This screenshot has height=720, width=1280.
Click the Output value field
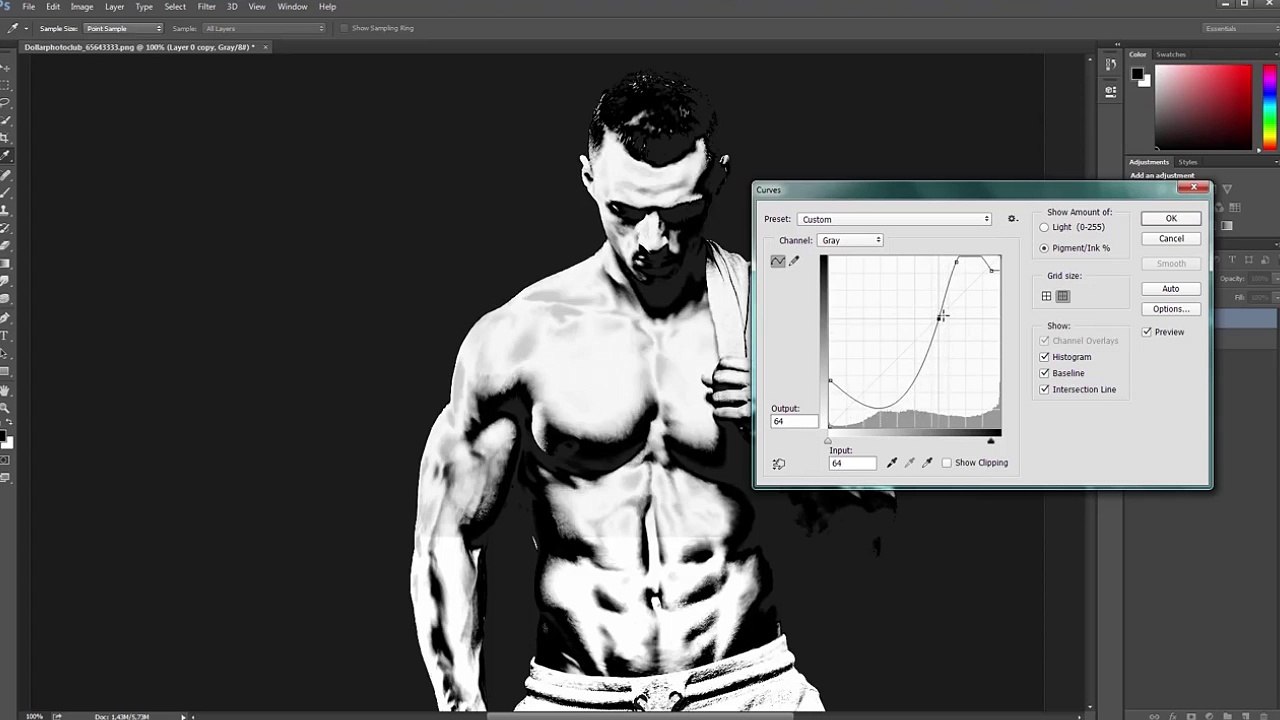click(794, 422)
